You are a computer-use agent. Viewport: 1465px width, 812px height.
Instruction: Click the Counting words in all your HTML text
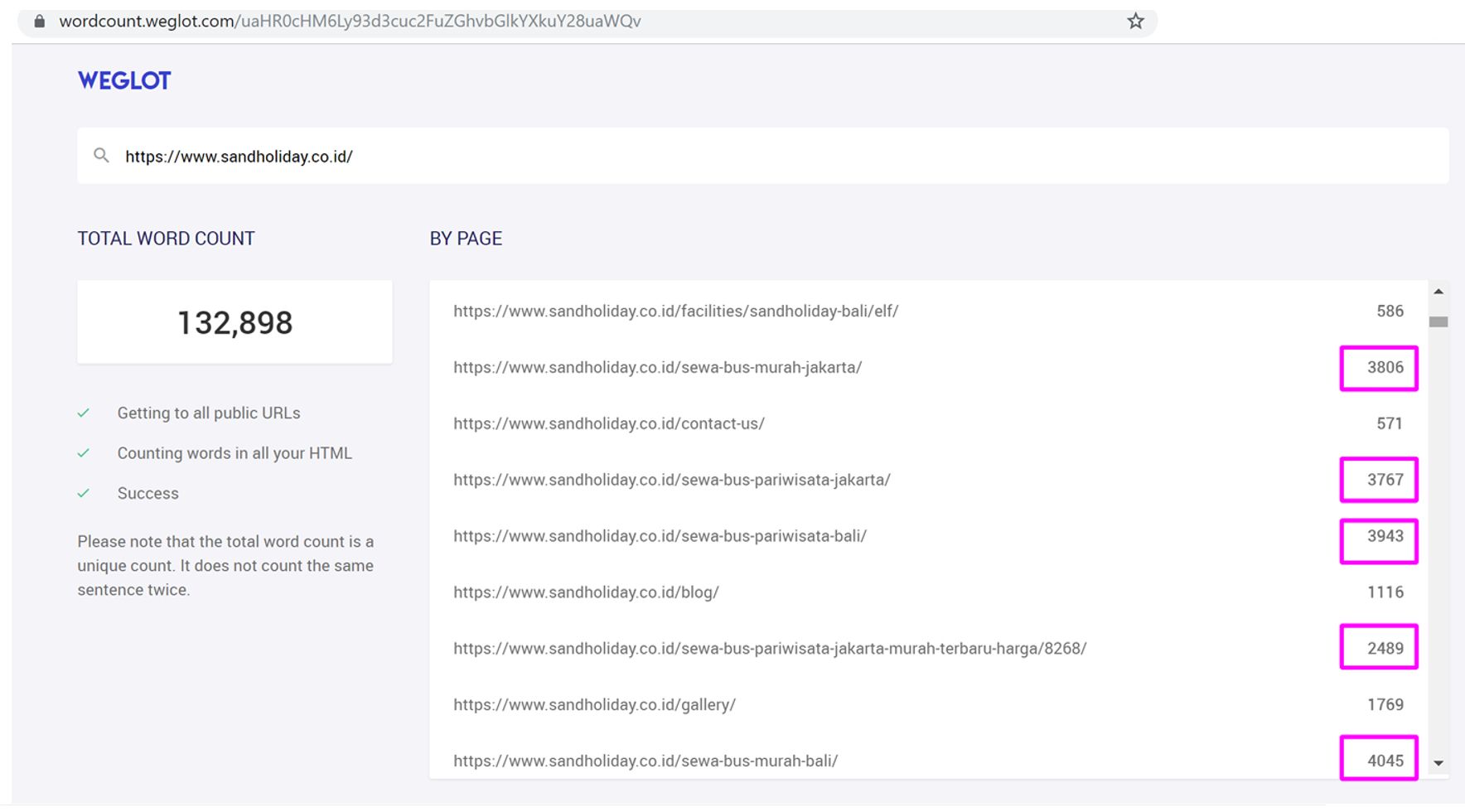pyautogui.click(x=234, y=453)
